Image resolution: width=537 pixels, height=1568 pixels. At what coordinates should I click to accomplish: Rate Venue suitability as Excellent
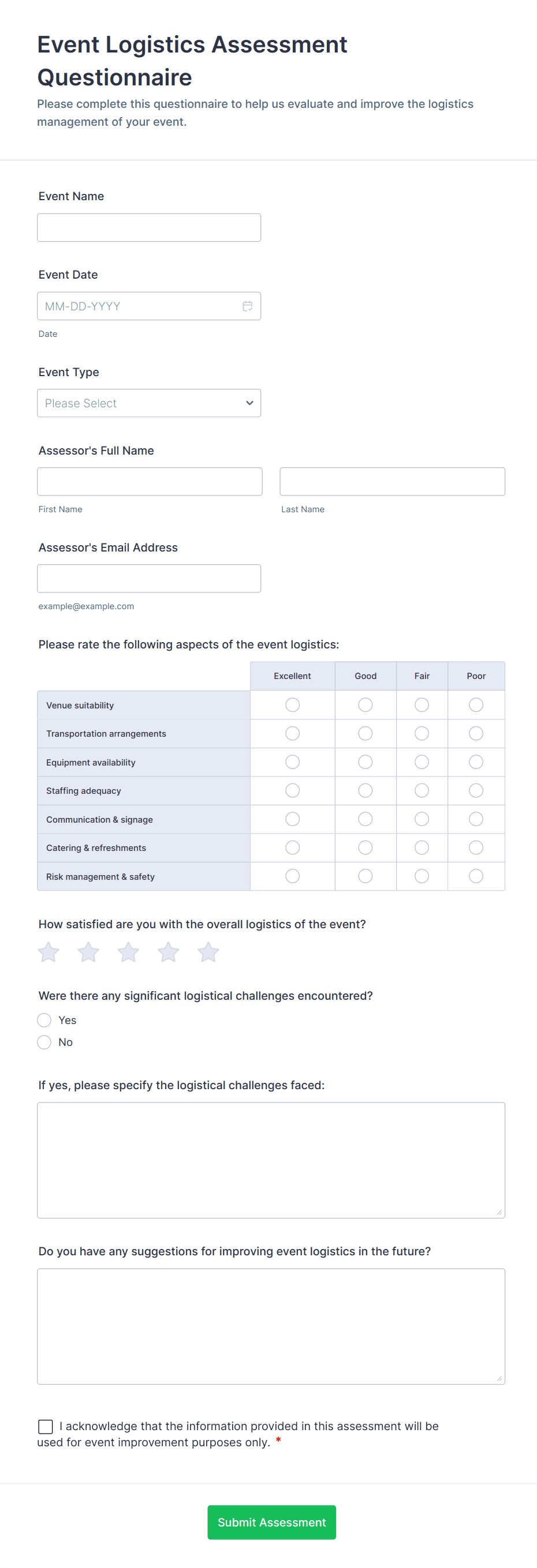[293, 705]
